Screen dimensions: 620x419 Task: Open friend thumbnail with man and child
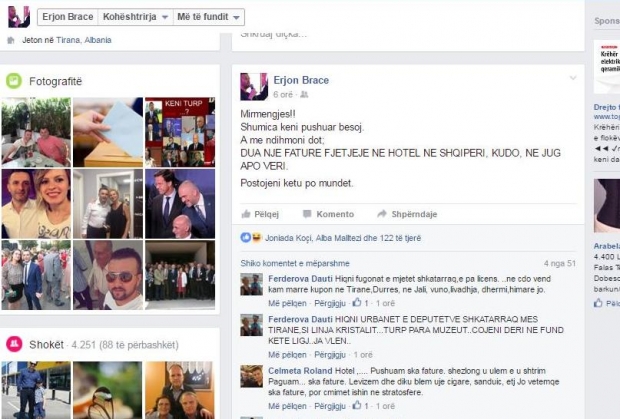(x=36, y=390)
